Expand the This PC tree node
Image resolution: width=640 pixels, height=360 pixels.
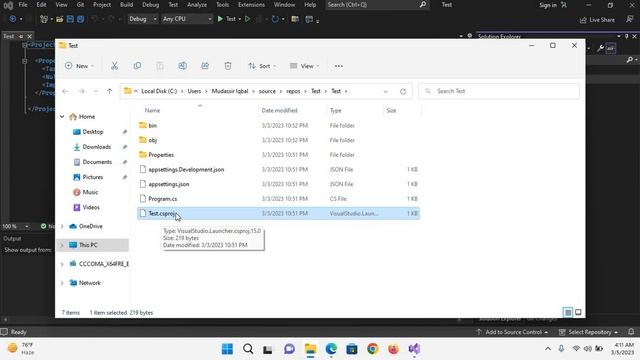tap(62, 245)
